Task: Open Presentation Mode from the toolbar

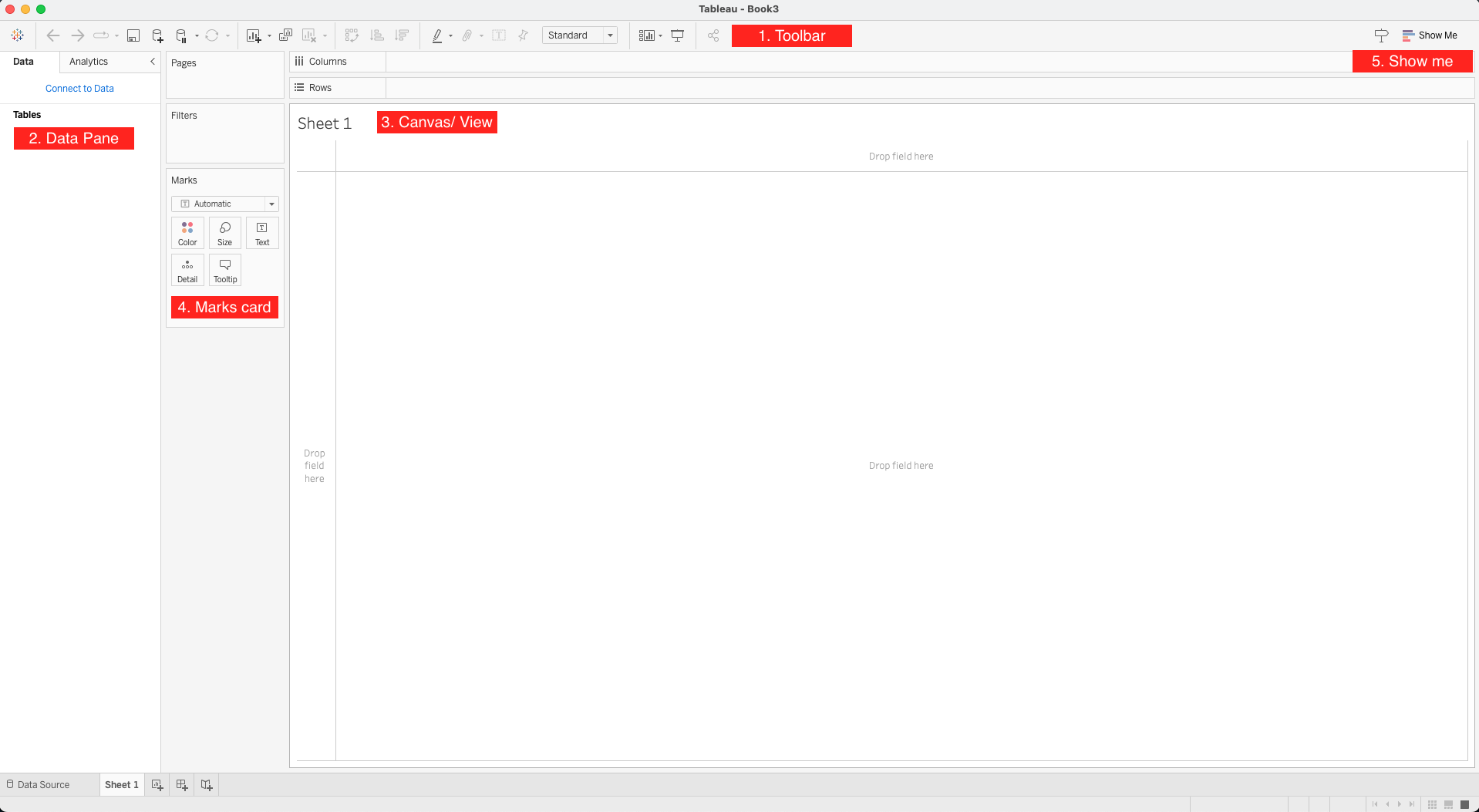Action: pos(678,35)
